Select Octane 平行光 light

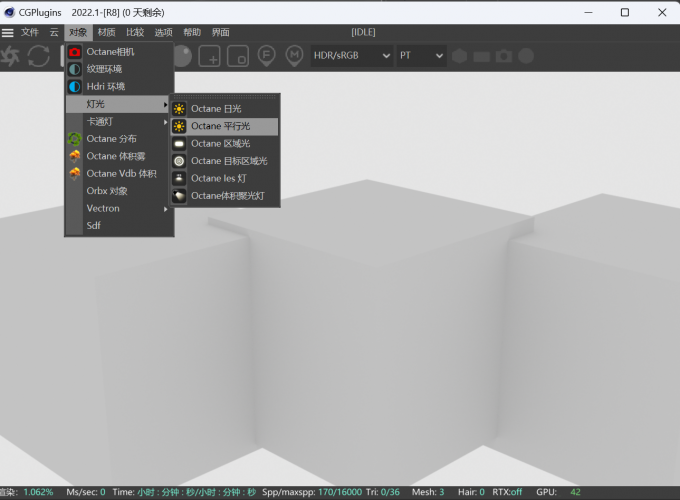point(225,126)
